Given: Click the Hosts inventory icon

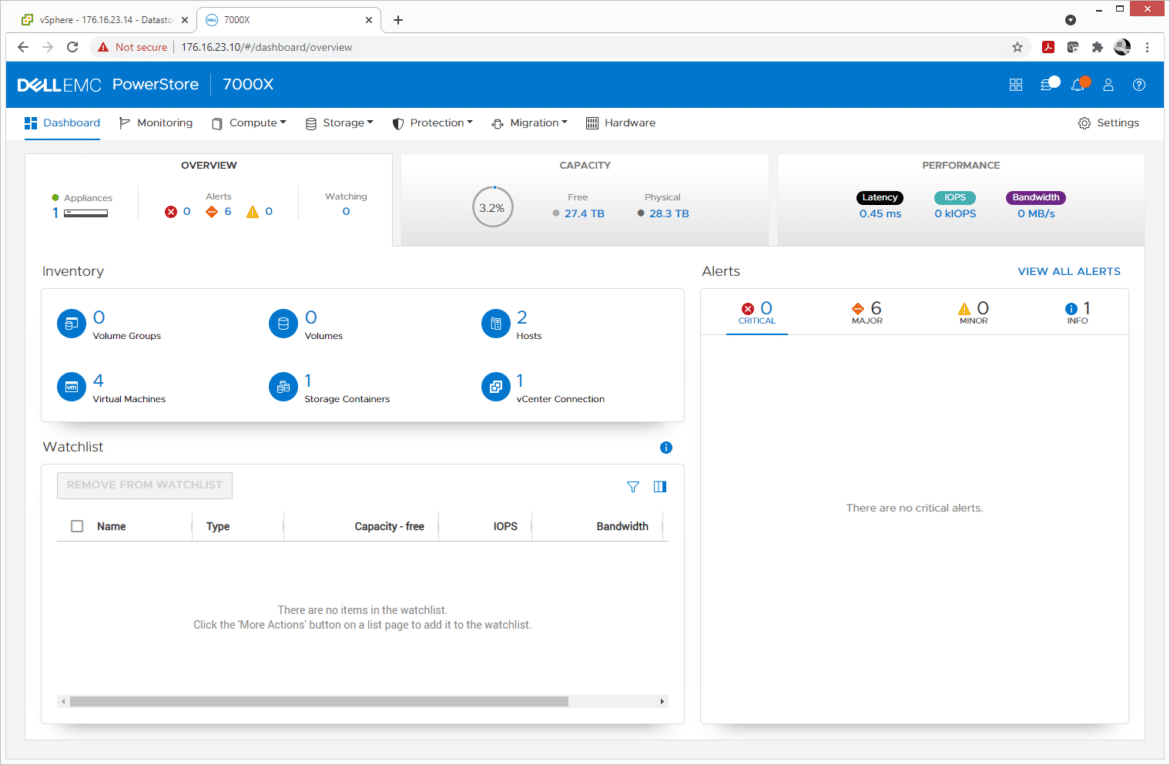Looking at the screenshot, I should click(495, 324).
